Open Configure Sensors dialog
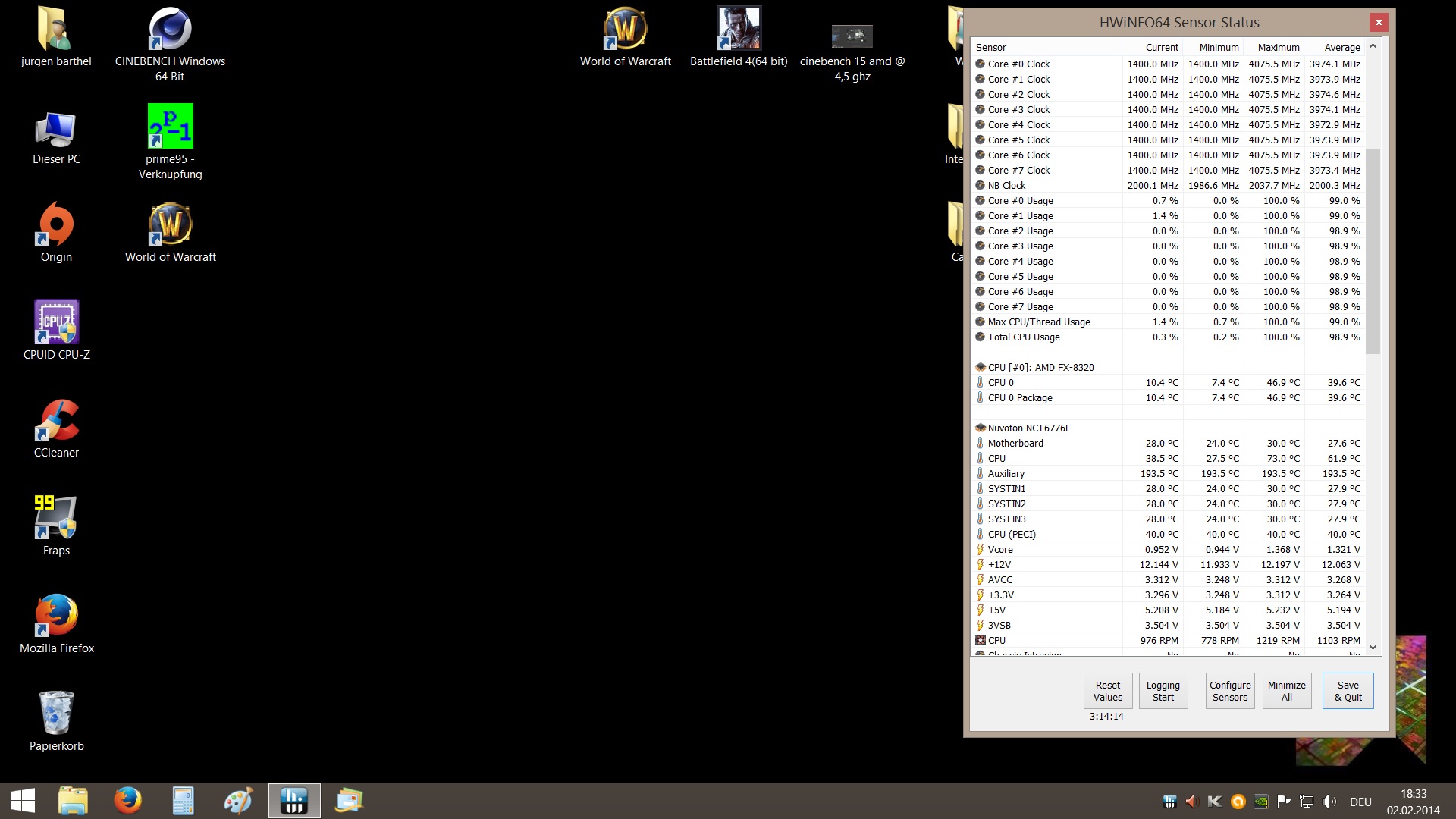Image resolution: width=1456 pixels, height=819 pixels. pyautogui.click(x=1229, y=691)
